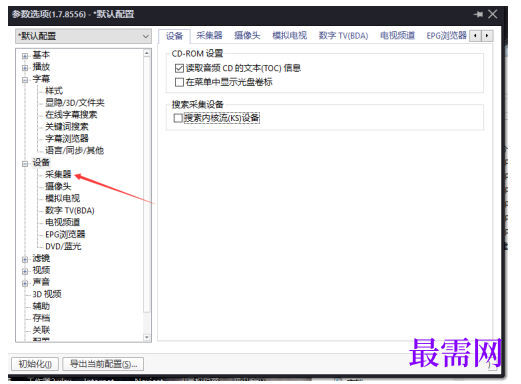Viewport: 521px width, 384px height.
Task: Click the 初始化(I) button
Action: pyautogui.click(x=35, y=364)
